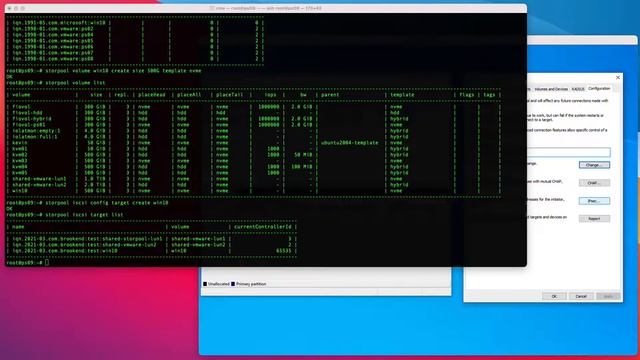The image size is (640, 360).
Task: Click 'kvm05' volume row name
Action: 20,173
